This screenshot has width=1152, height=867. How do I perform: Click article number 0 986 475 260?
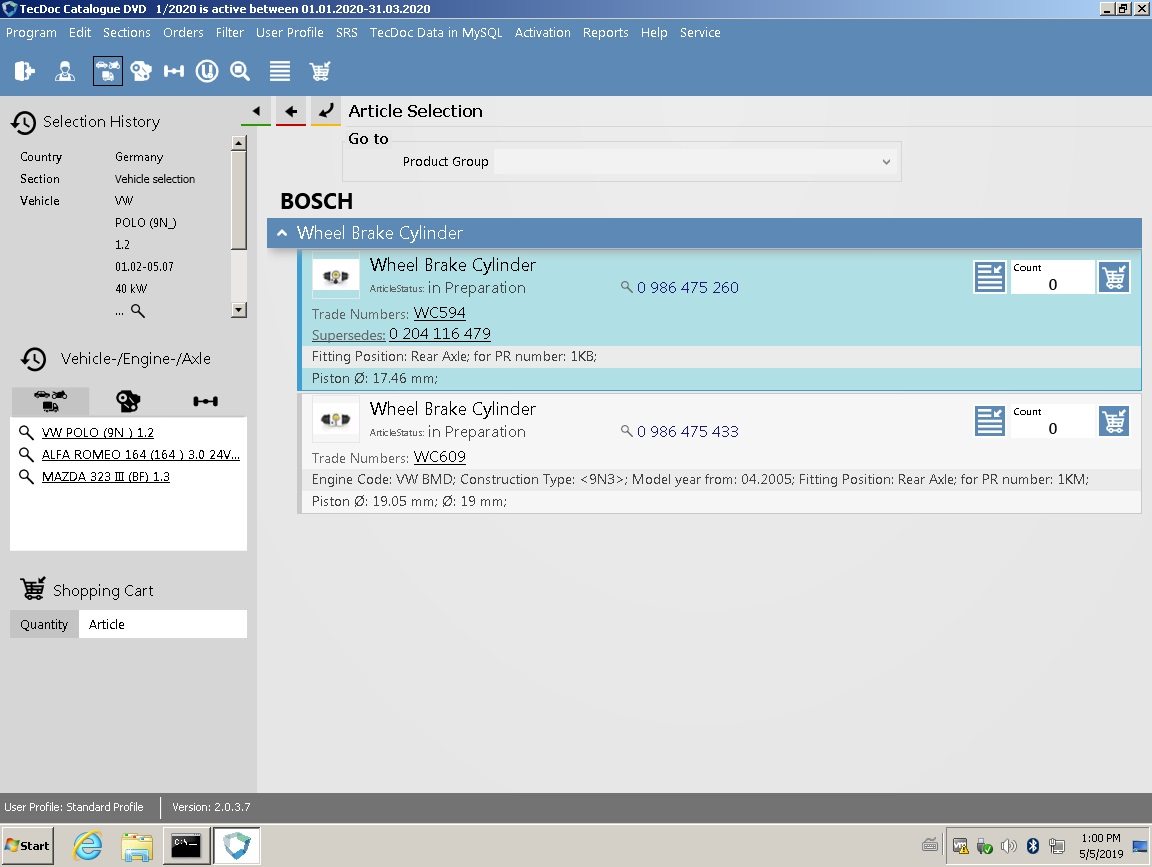[688, 287]
